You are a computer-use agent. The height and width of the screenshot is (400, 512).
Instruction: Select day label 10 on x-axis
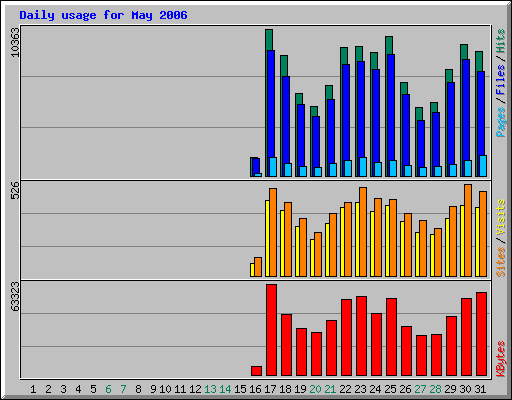[x=165, y=389]
